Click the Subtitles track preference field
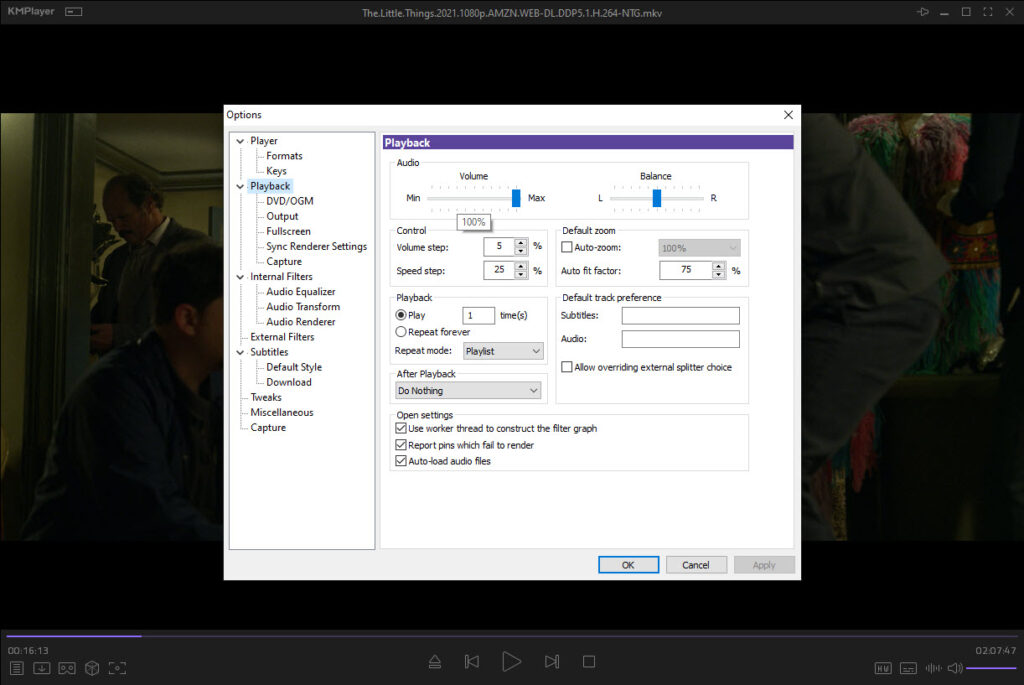The height and width of the screenshot is (685, 1024). coord(680,316)
